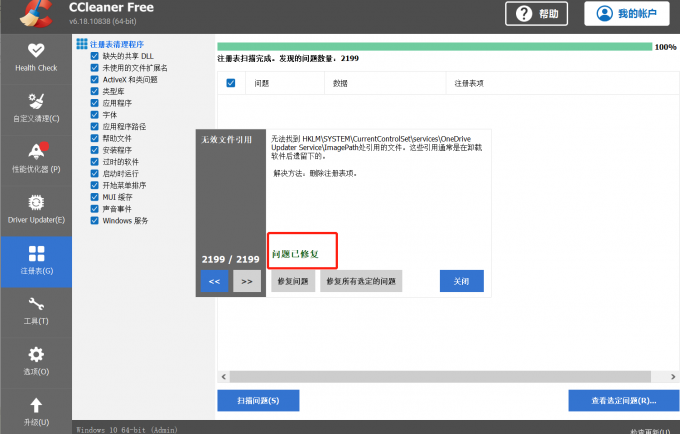Toggle 过时的软件 checkbox
This screenshot has height=434, width=680.
94,162
